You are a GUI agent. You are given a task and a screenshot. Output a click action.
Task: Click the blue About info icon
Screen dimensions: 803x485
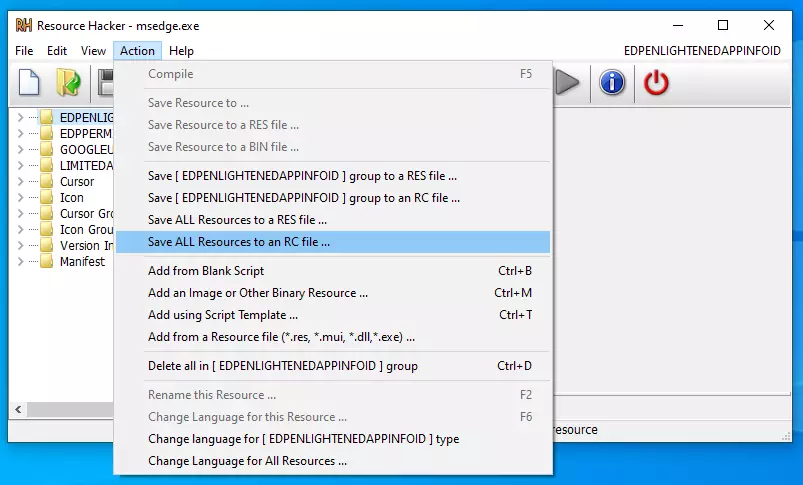coord(612,82)
